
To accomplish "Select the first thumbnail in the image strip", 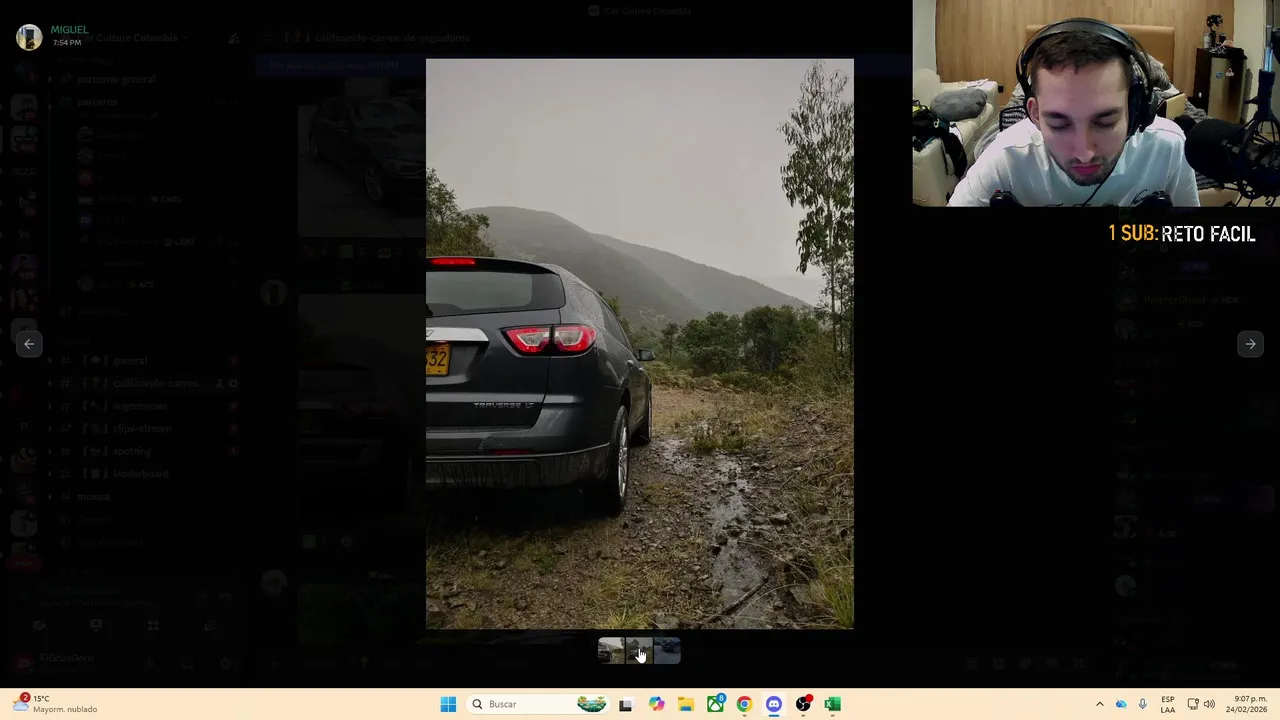I will 611,651.
